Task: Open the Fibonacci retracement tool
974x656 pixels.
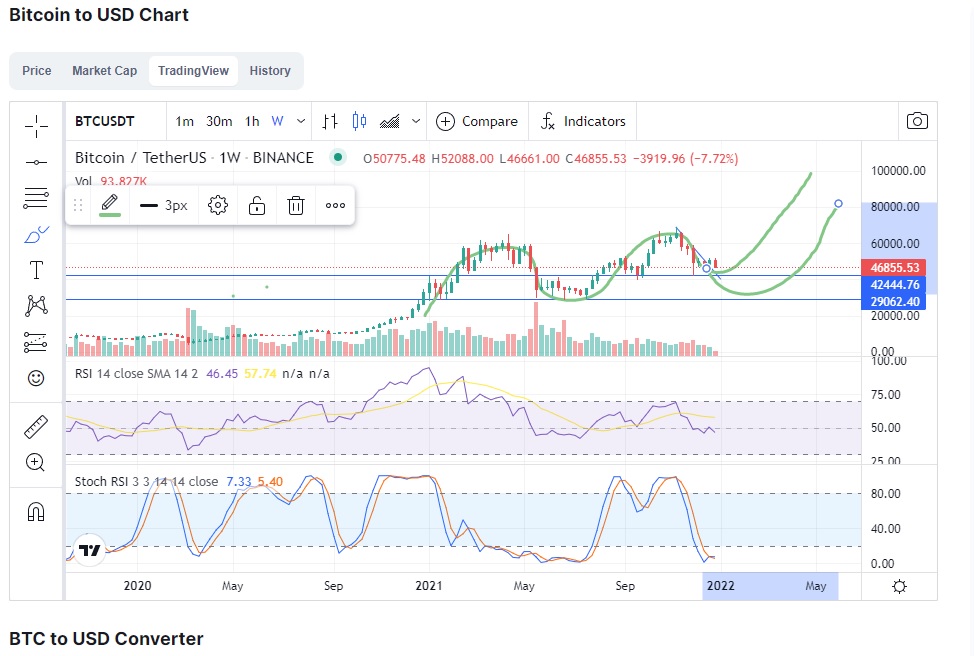Action: (x=36, y=198)
